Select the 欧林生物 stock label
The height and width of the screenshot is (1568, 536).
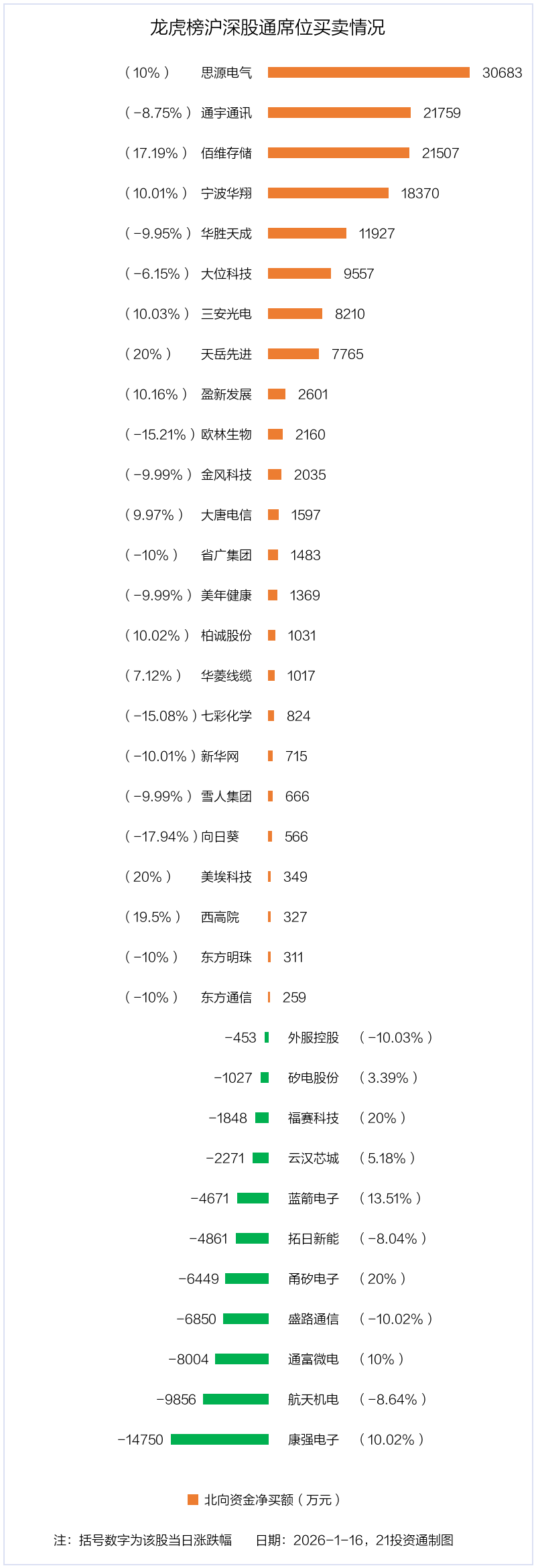(226, 435)
